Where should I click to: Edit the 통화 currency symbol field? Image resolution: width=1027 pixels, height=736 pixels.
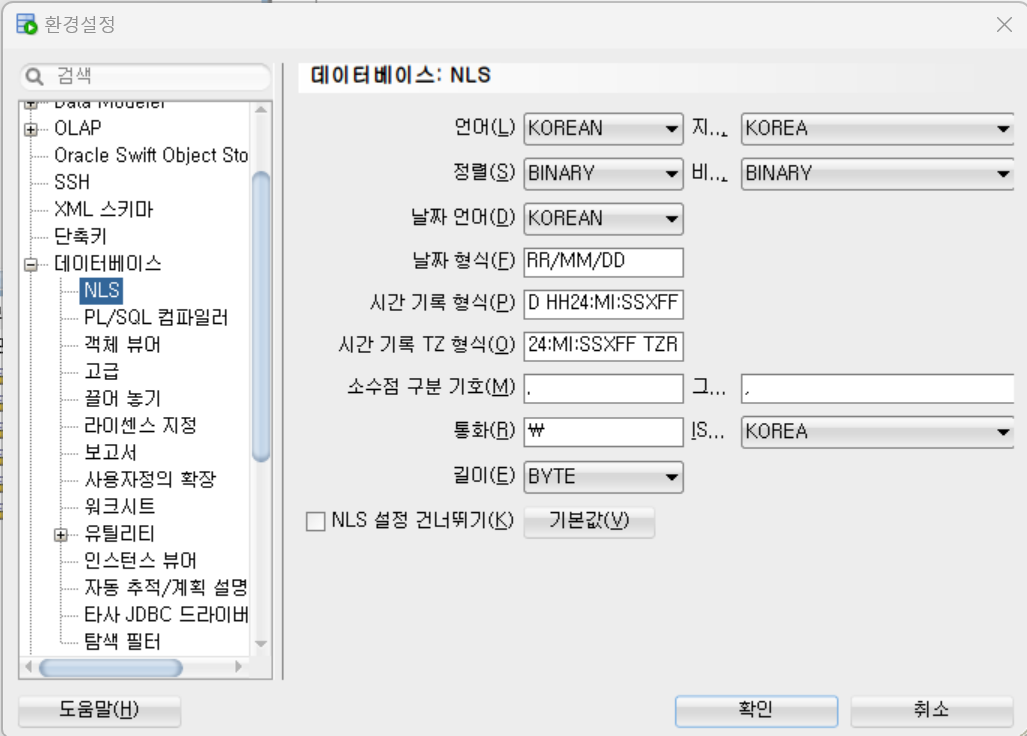[603, 432]
